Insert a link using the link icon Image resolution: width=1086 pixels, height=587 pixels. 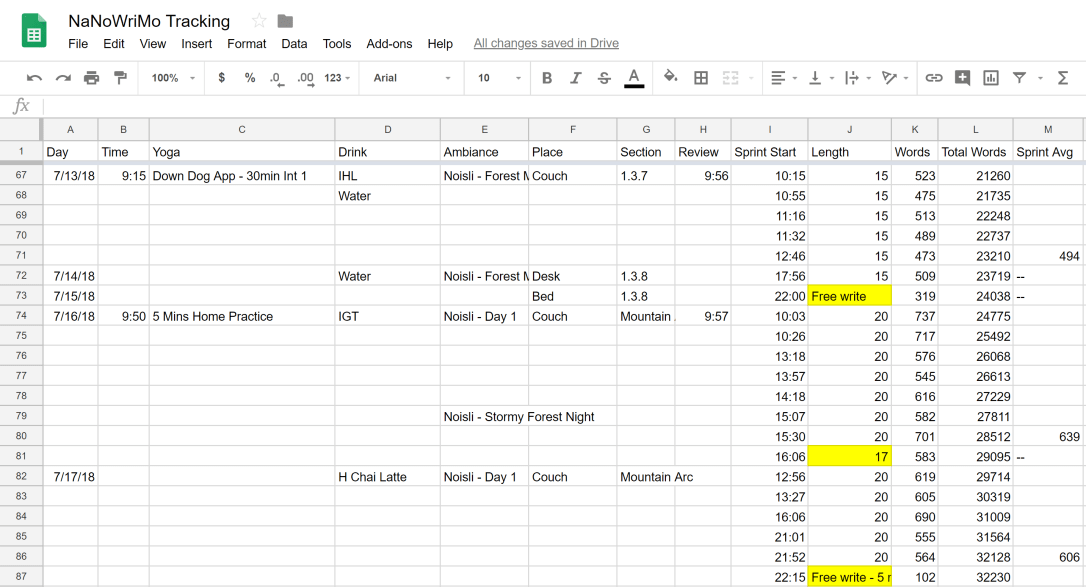(x=934, y=78)
